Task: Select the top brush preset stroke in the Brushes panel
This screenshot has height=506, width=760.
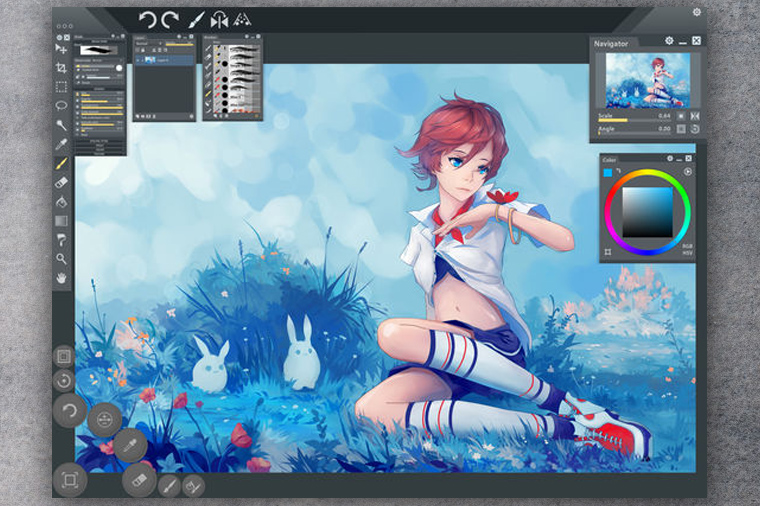Action: point(245,49)
